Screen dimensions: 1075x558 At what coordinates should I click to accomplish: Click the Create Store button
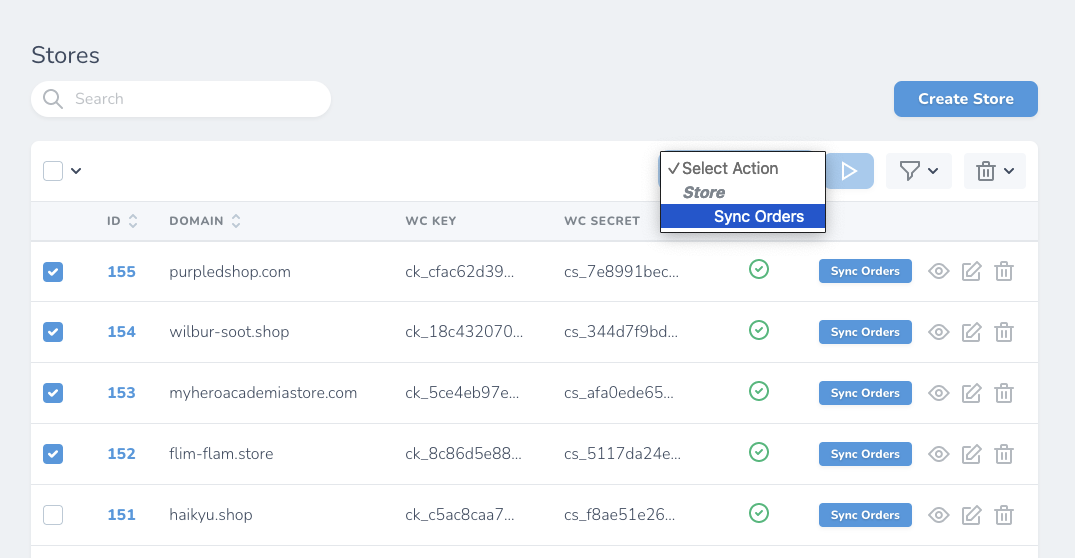[x=965, y=99]
